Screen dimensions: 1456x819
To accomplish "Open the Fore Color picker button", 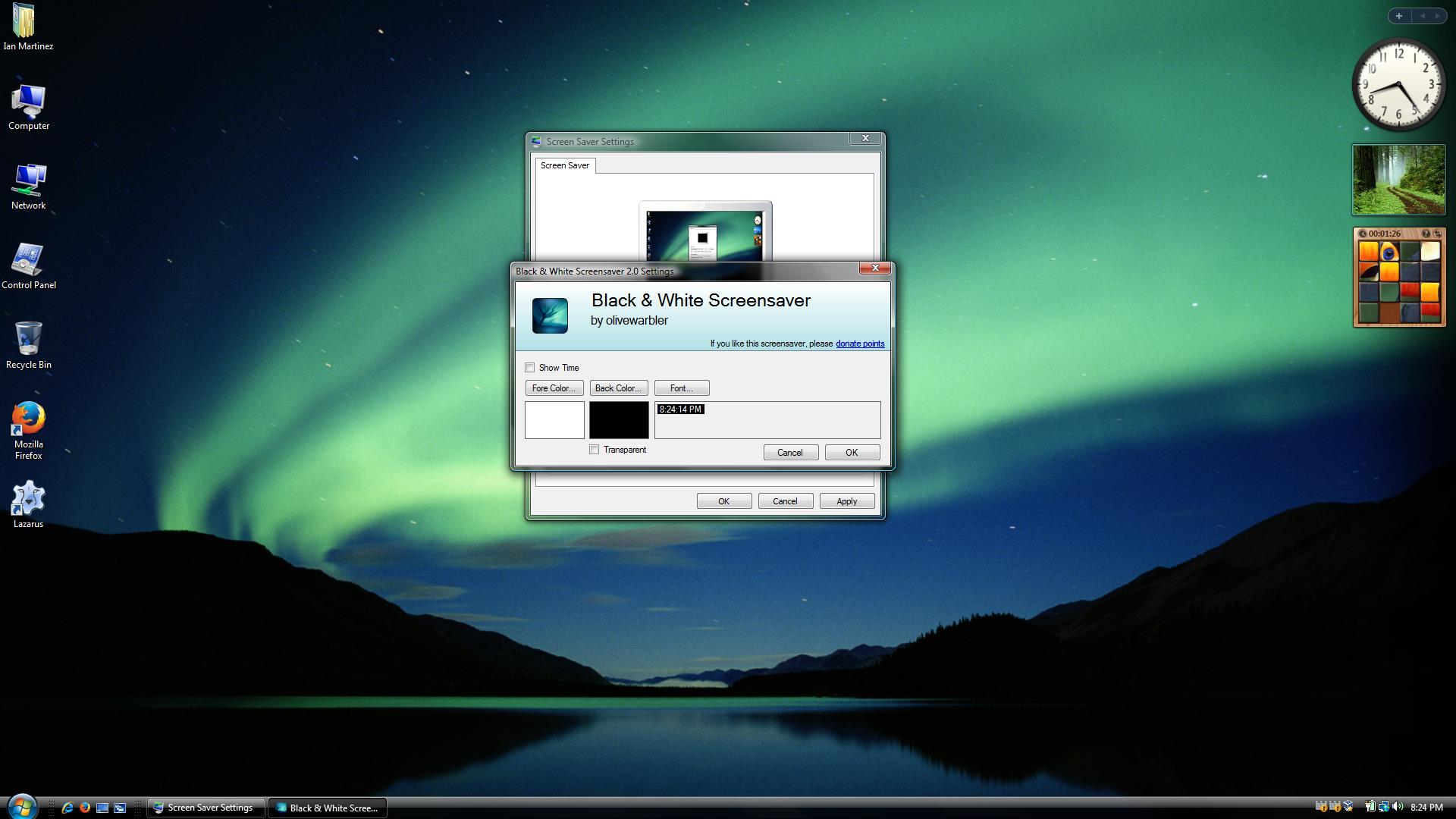I will (554, 388).
